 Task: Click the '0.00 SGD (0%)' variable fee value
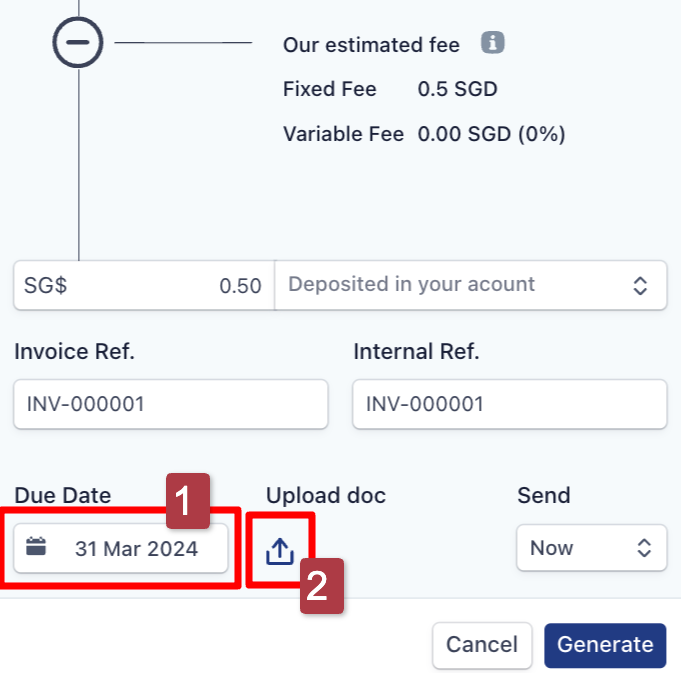[x=491, y=134]
